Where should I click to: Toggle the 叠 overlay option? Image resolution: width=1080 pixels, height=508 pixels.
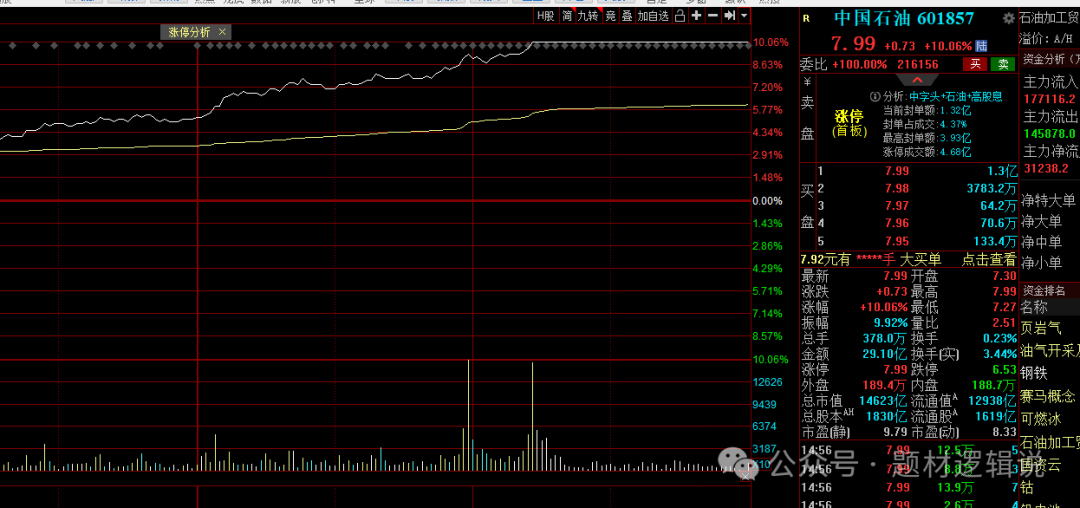pyautogui.click(x=626, y=16)
